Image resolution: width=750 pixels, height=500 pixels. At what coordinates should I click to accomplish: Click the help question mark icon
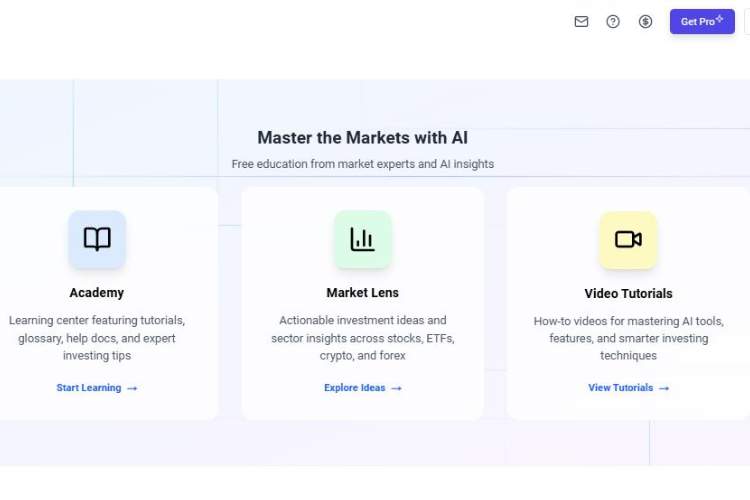point(613,21)
